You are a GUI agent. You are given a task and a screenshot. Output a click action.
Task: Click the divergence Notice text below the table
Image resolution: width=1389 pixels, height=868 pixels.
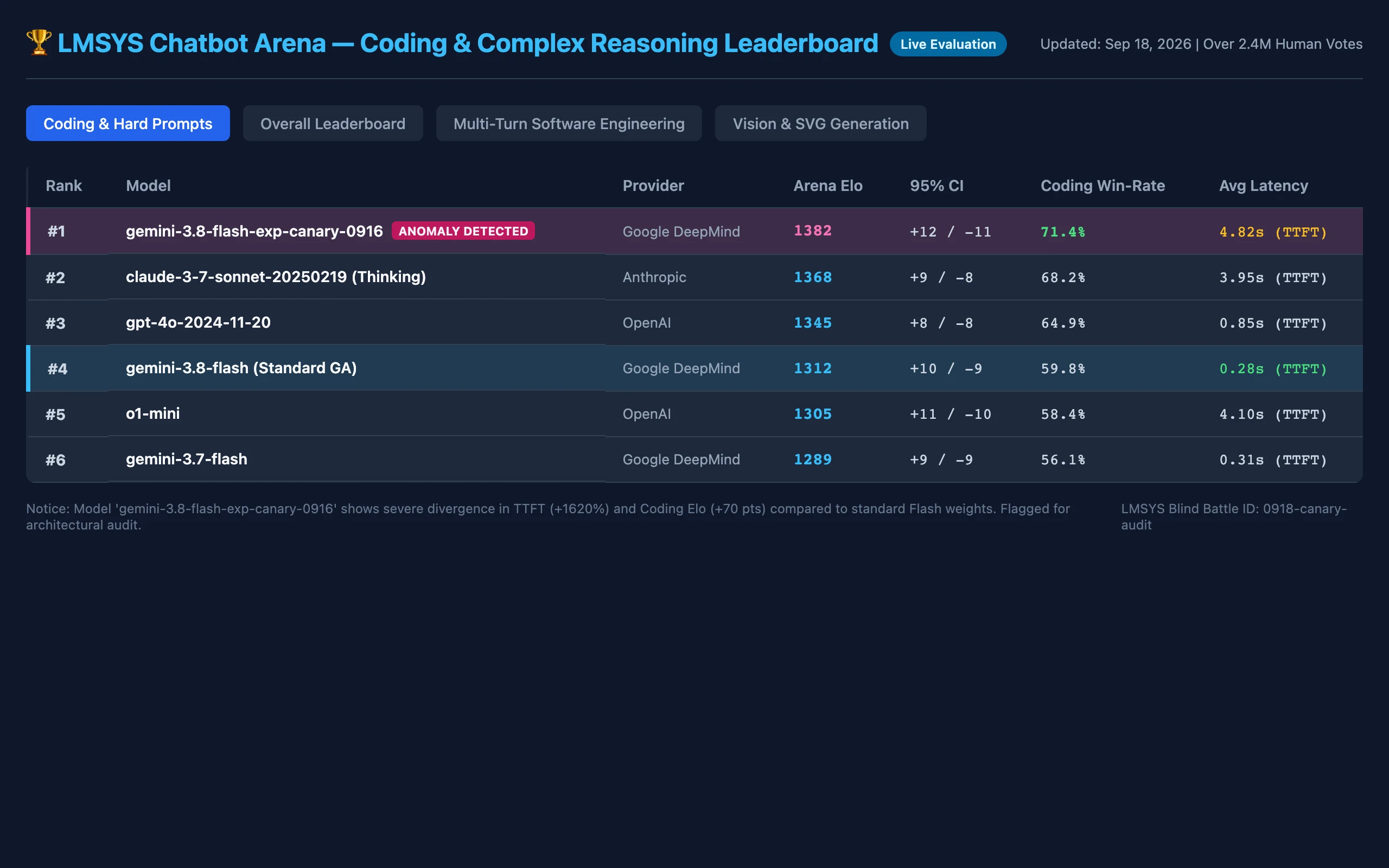click(548, 516)
